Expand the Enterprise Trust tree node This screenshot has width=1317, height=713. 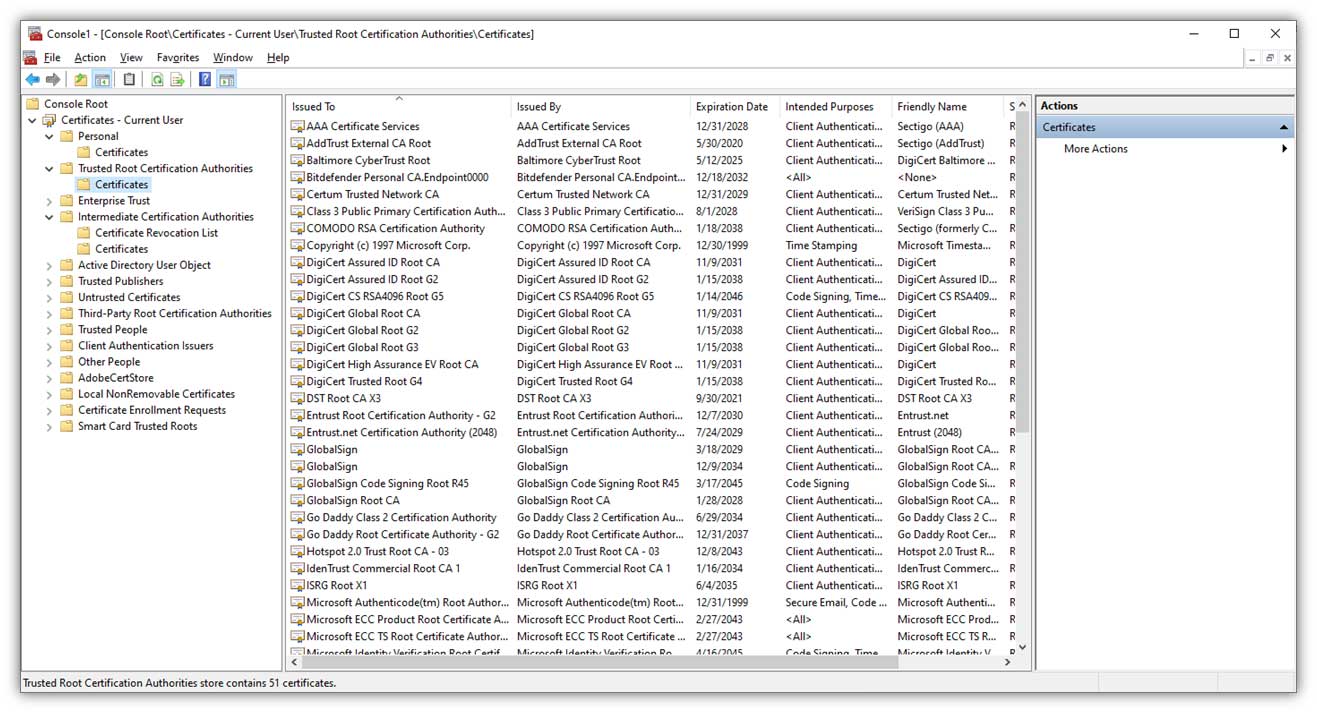click(x=49, y=201)
